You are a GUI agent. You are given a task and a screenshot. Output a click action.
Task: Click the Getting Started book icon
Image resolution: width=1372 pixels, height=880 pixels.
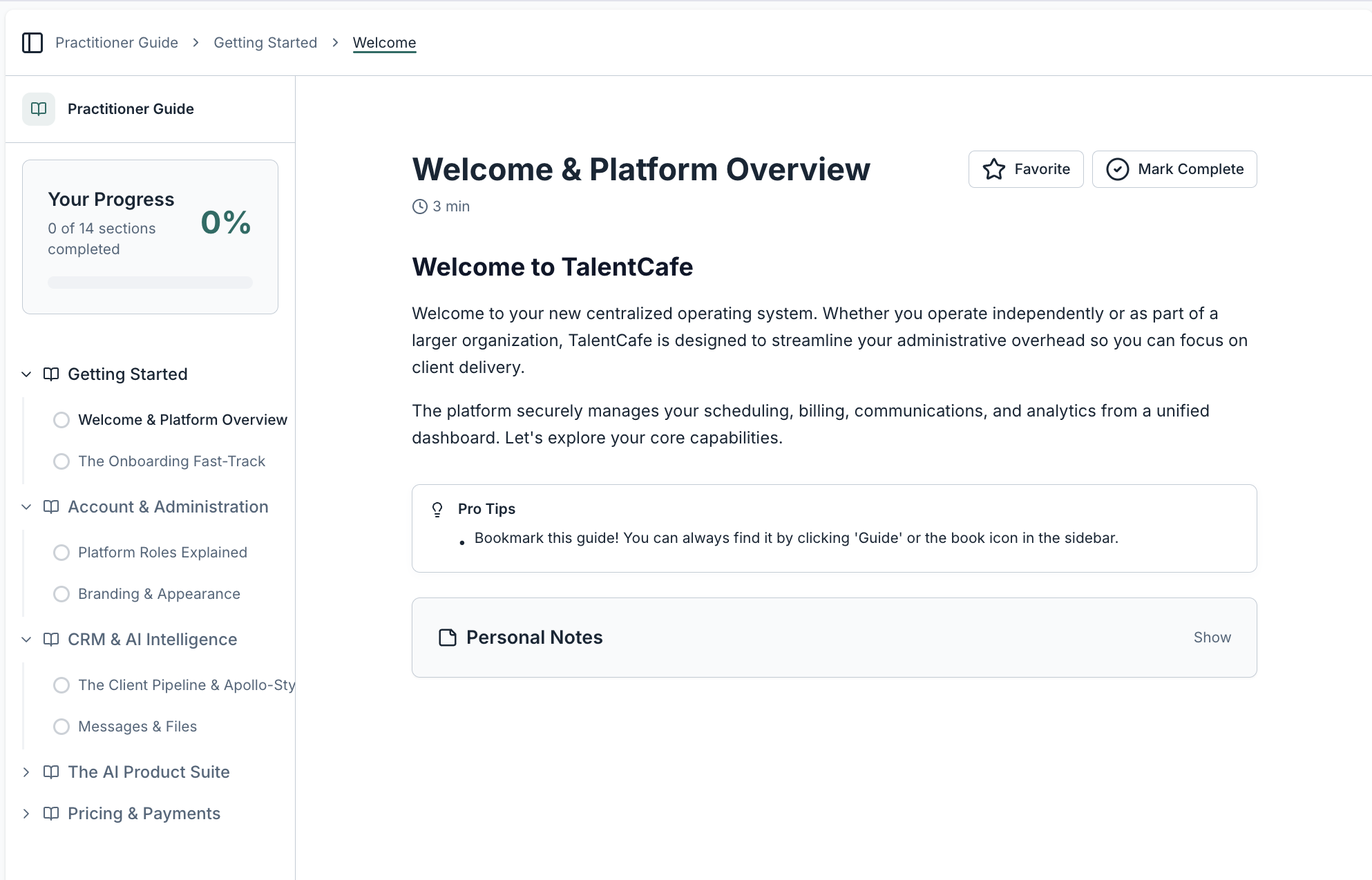click(51, 374)
